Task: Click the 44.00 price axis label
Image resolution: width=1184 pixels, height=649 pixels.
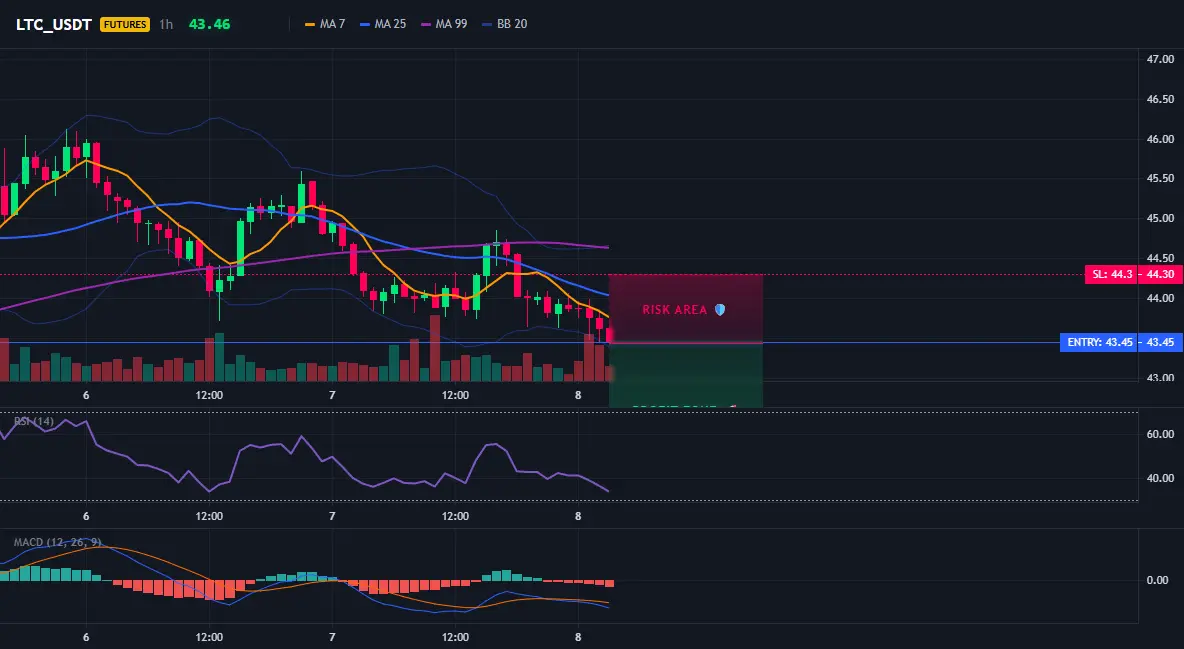Action: 1160,298
